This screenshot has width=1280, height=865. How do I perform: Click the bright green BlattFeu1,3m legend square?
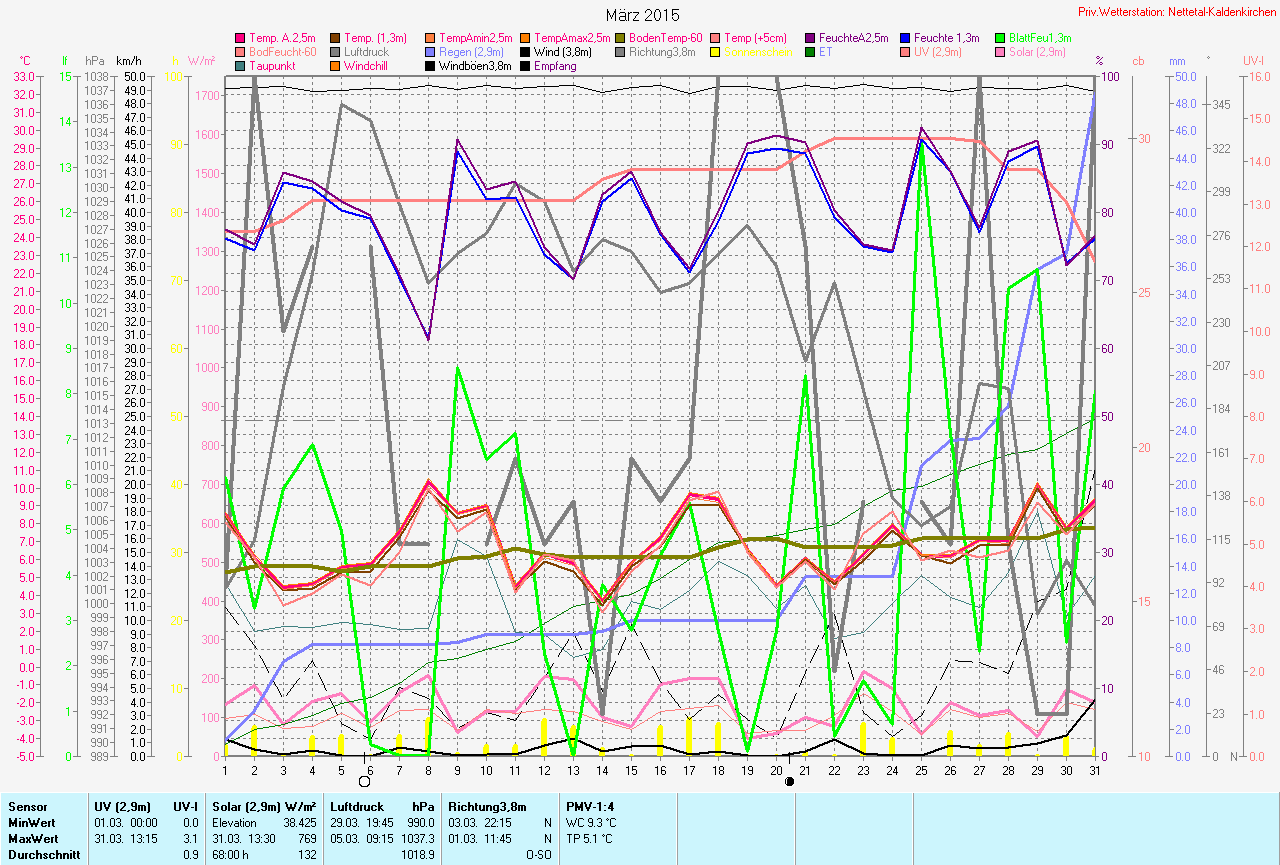(x=1002, y=38)
